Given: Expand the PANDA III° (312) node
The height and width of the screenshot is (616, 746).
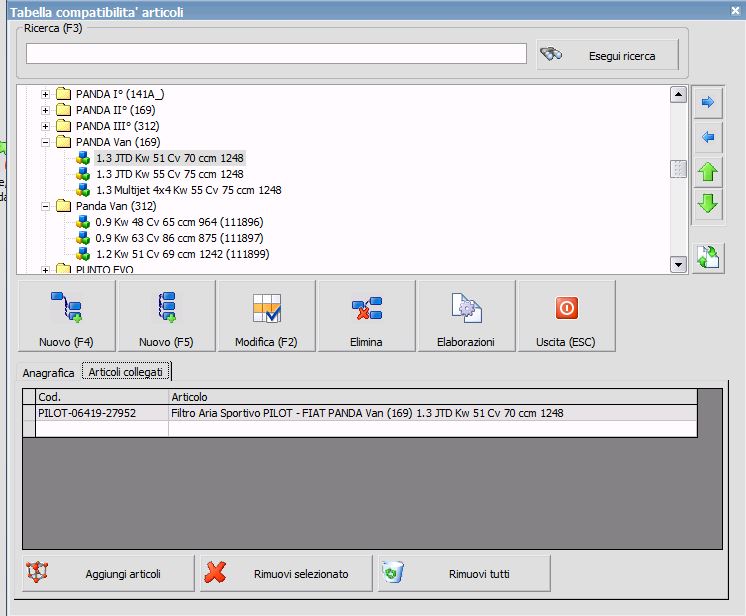Looking at the screenshot, I should click(x=45, y=126).
